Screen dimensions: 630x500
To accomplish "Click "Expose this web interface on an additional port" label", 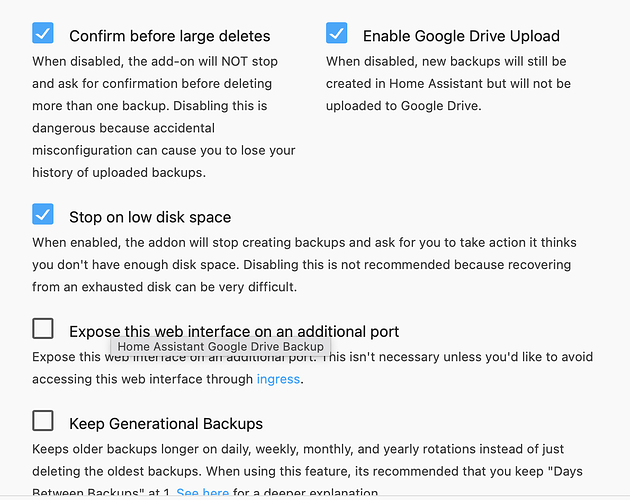I will pyautogui.click(x=234, y=331).
